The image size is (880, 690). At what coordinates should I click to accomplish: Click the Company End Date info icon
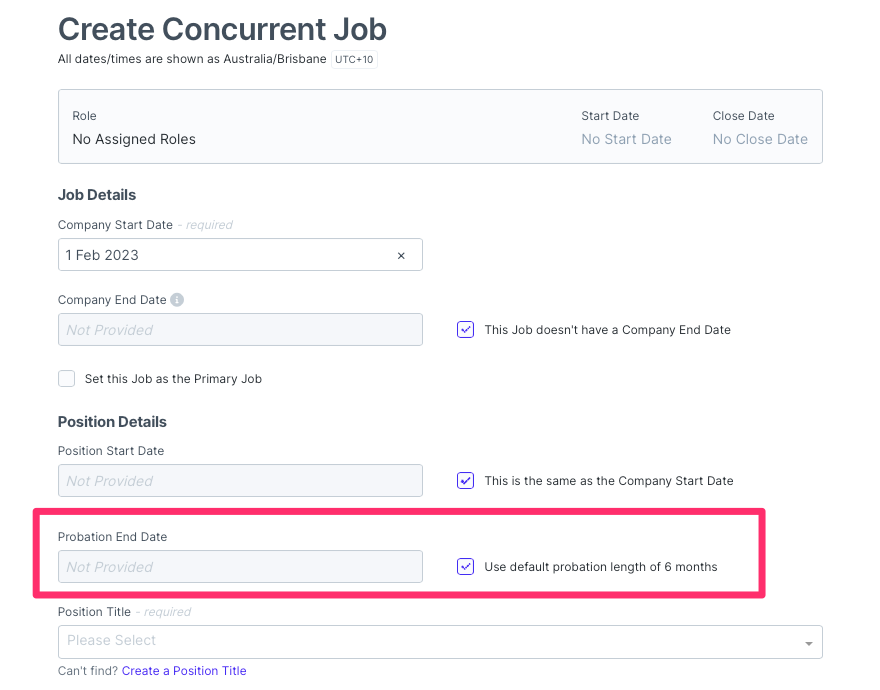(177, 300)
